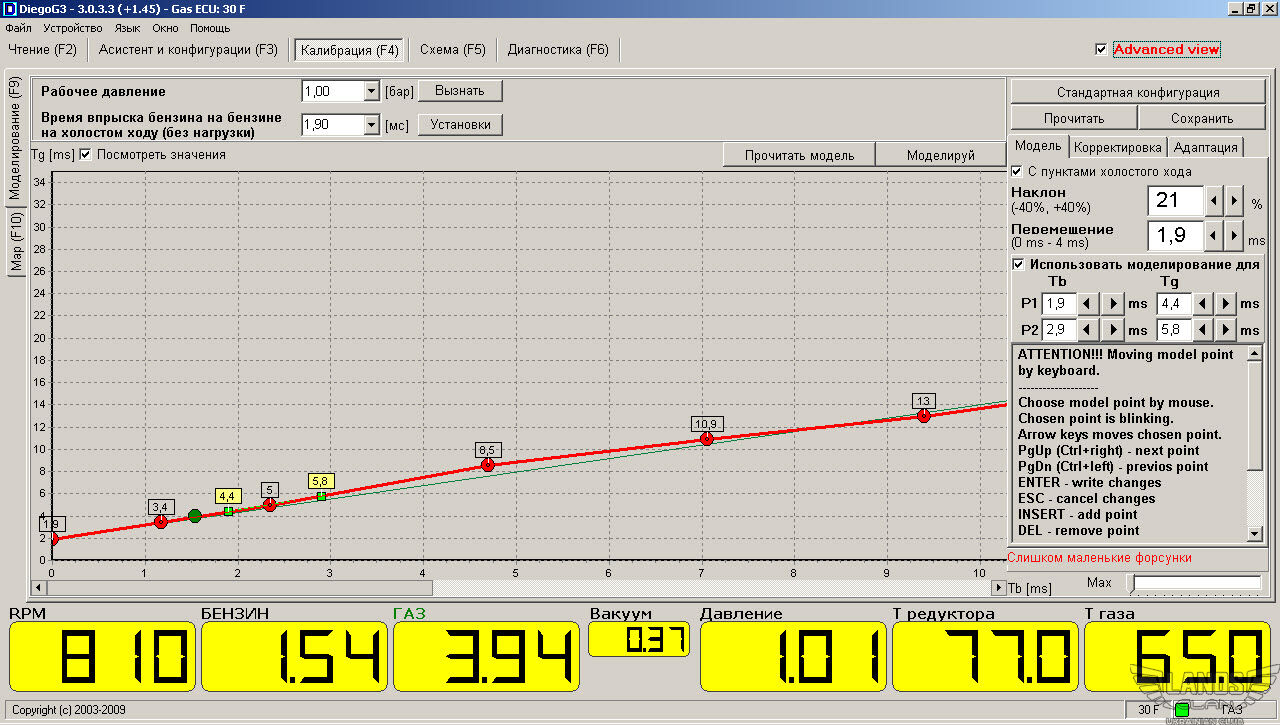Open the Устройство menu
This screenshot has height=725, width=1280.
coord(73,28)
